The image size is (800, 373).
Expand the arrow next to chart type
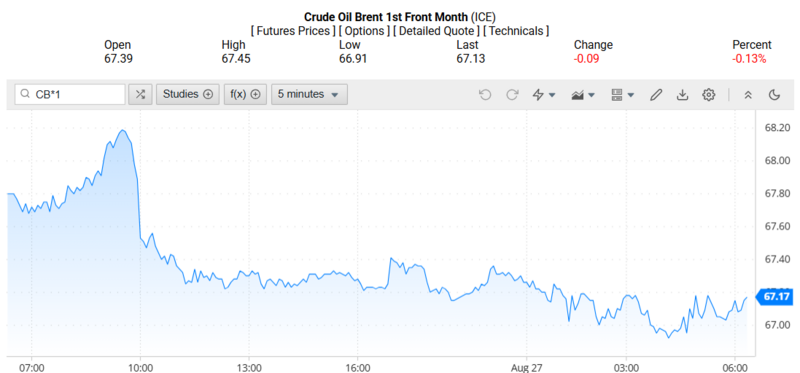[x=591, y=95]
